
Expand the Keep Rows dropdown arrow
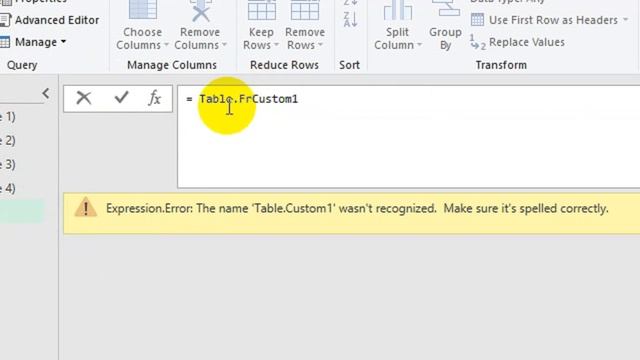click(x=276, y=45)
